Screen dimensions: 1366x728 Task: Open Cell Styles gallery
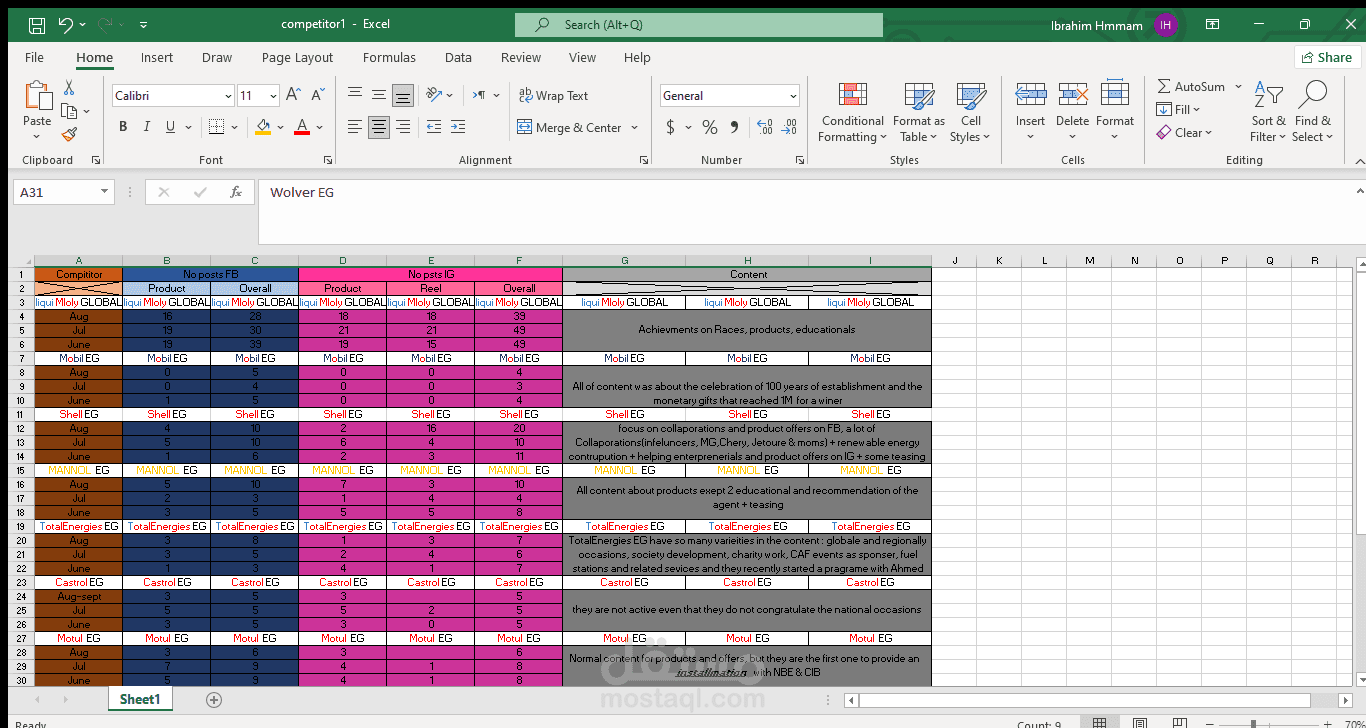tap(970, 112)
